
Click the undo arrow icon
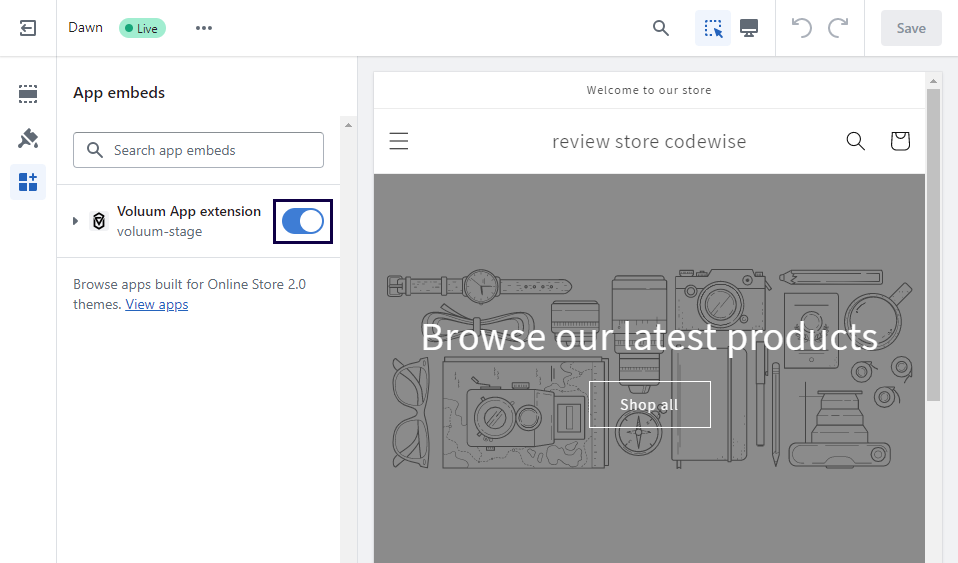(x=802, y=28)
